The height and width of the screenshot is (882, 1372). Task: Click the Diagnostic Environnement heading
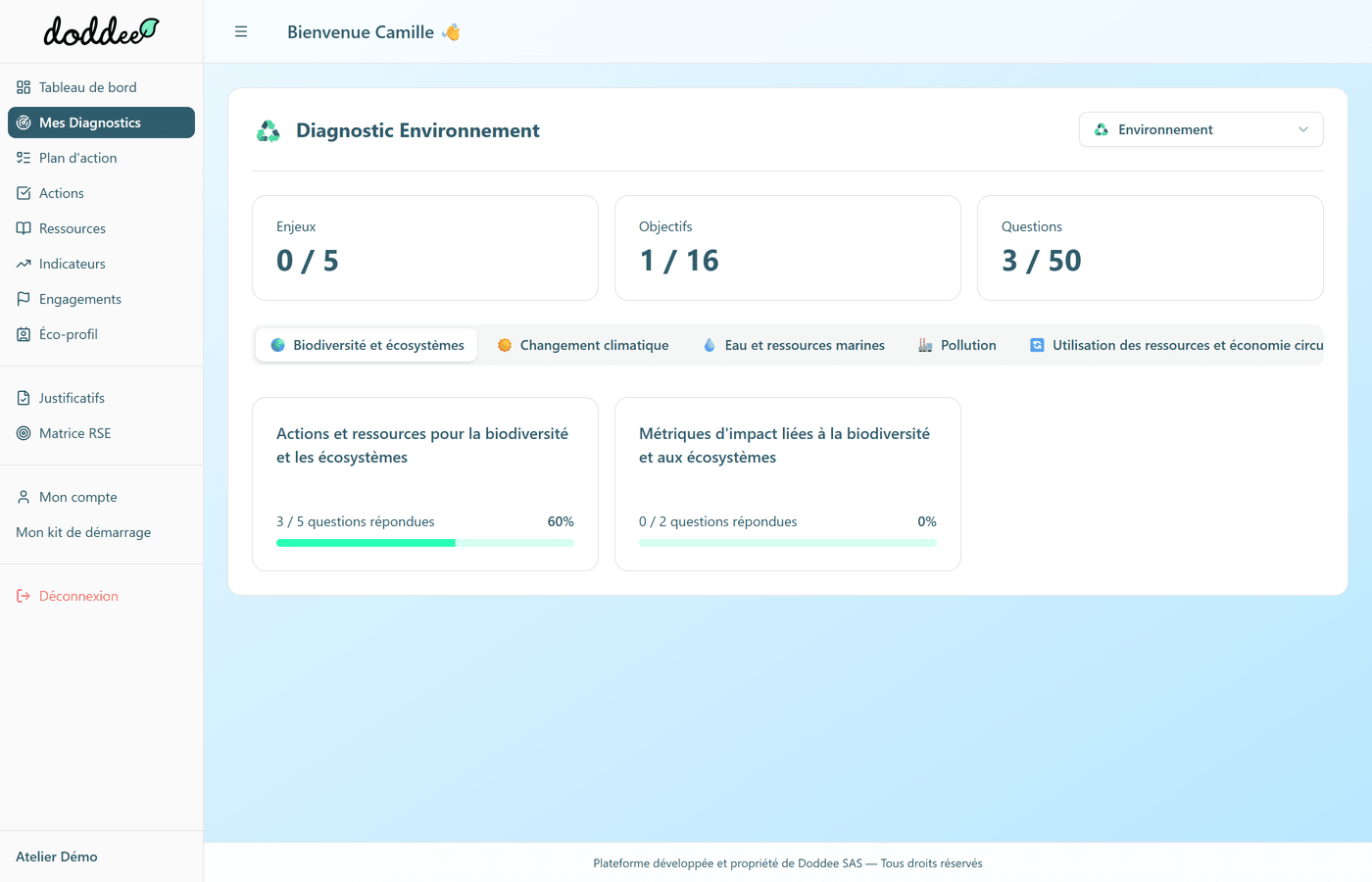(x=417, y=130)
